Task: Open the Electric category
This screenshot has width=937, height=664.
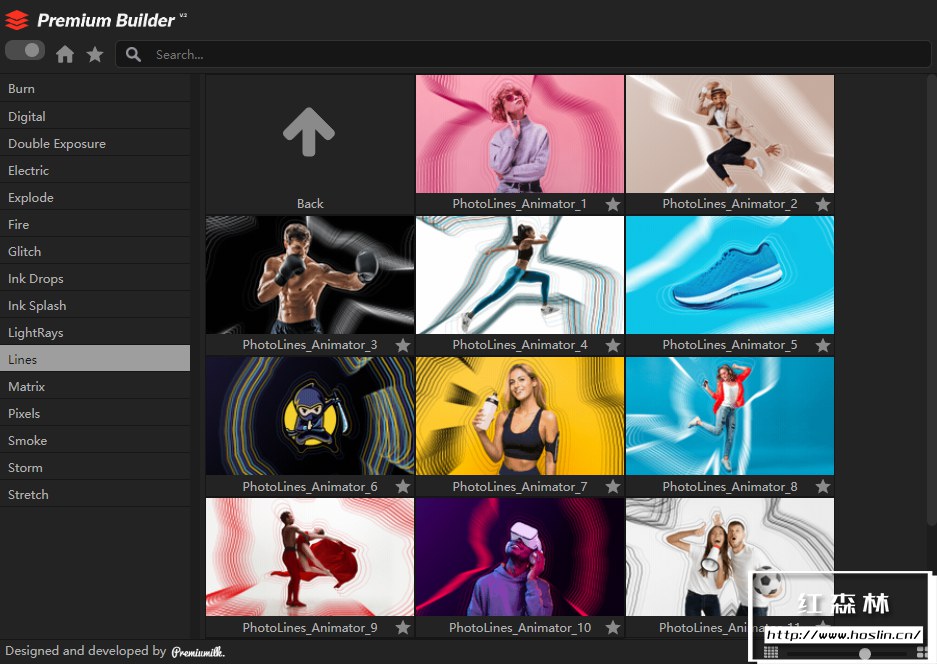Action: pos(95,170)
